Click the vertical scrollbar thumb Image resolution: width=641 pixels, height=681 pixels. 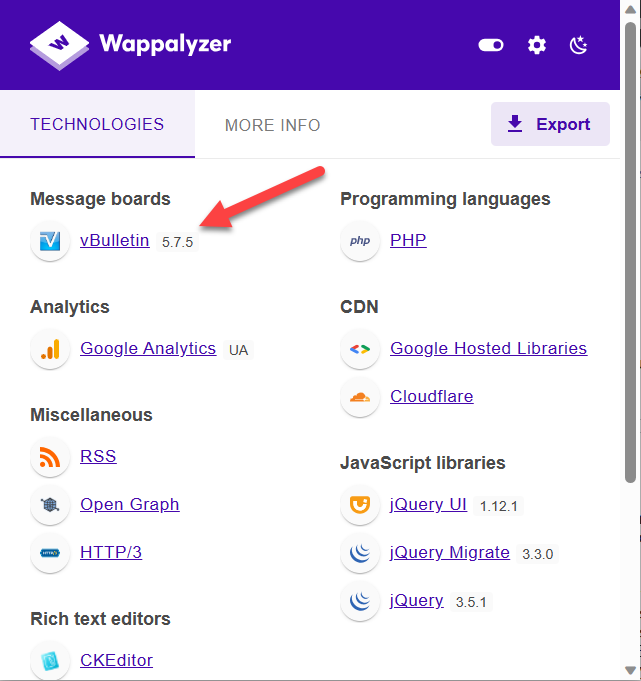click(630, 252)
